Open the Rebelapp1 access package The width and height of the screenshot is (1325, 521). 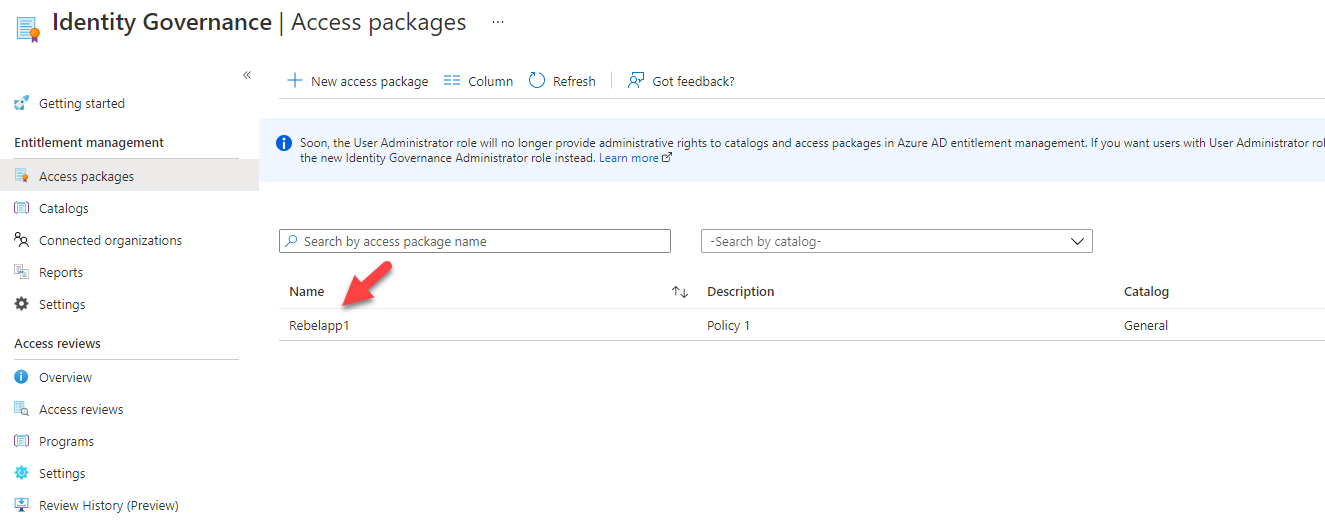pos(319,325)
